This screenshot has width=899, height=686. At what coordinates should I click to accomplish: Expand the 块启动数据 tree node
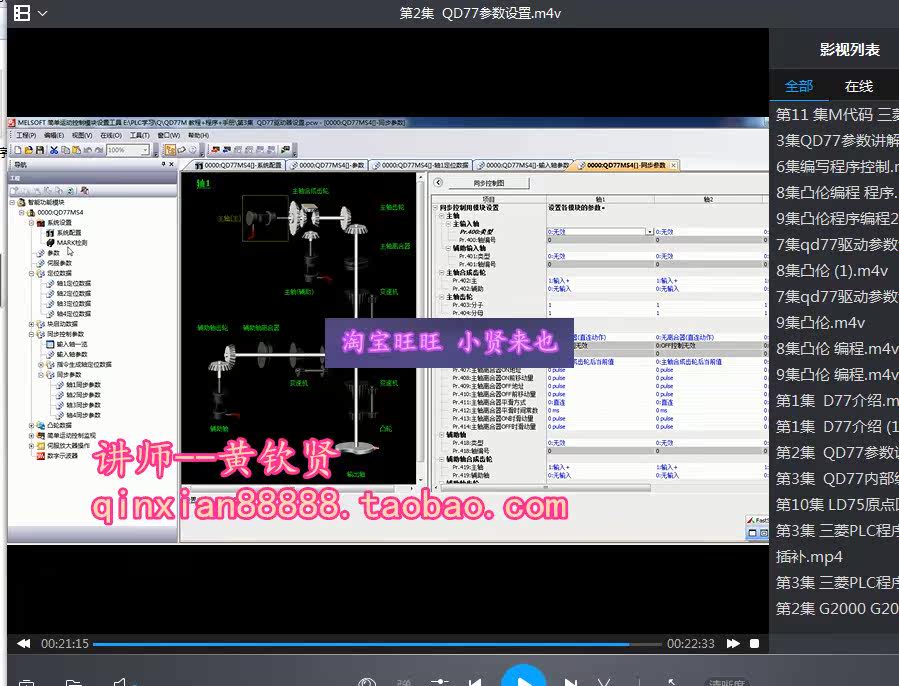click(x=32, y=324)
